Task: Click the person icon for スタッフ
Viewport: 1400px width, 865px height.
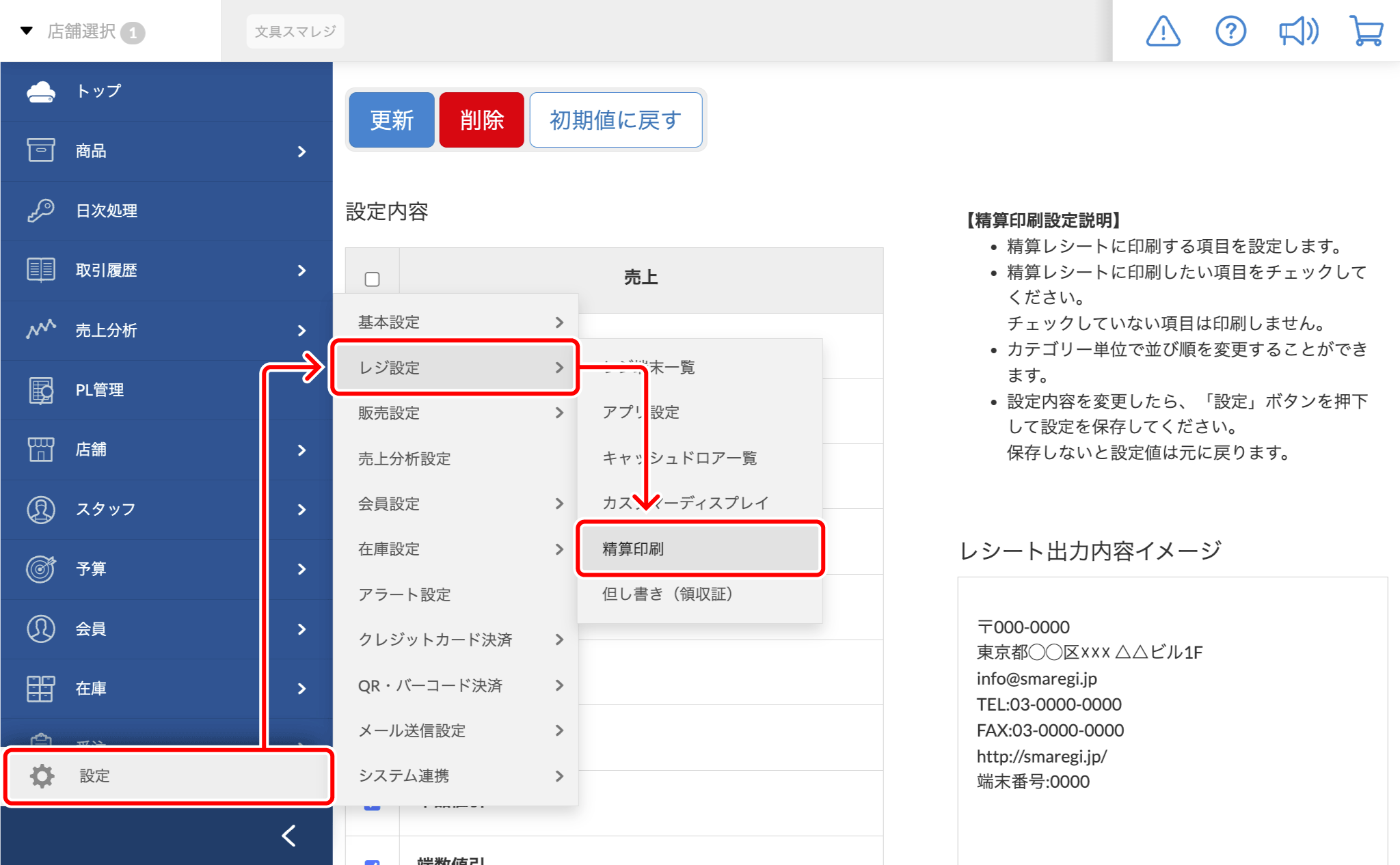Action: tap(41, 509)
